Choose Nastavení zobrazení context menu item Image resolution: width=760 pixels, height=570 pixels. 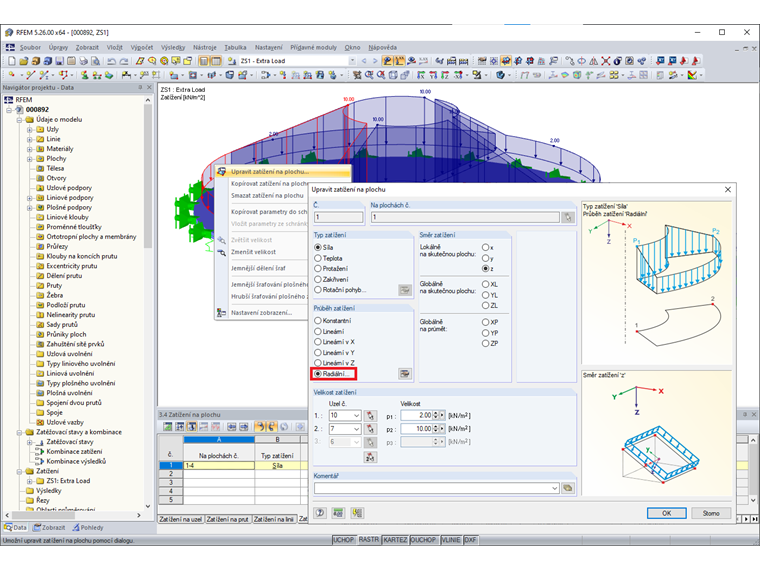click(262, 313)
